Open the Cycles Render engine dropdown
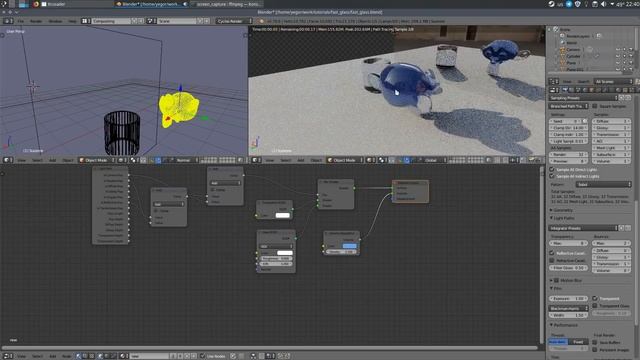 point(234,21)
